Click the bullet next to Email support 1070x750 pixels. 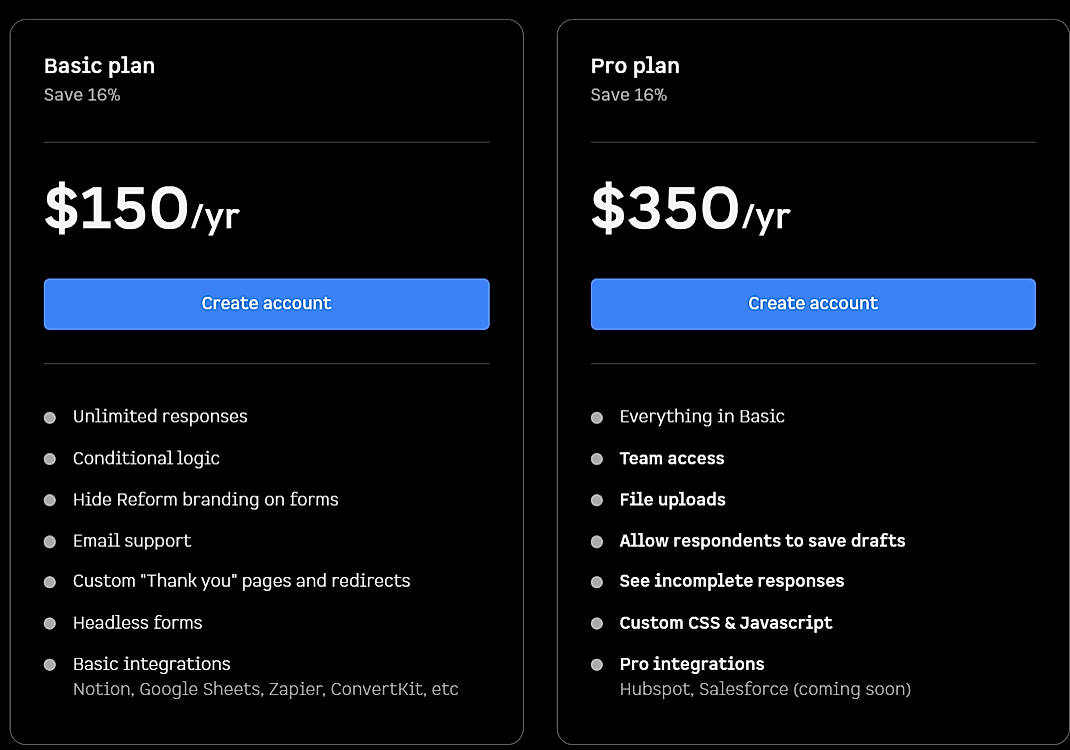[x=49, y=541]
